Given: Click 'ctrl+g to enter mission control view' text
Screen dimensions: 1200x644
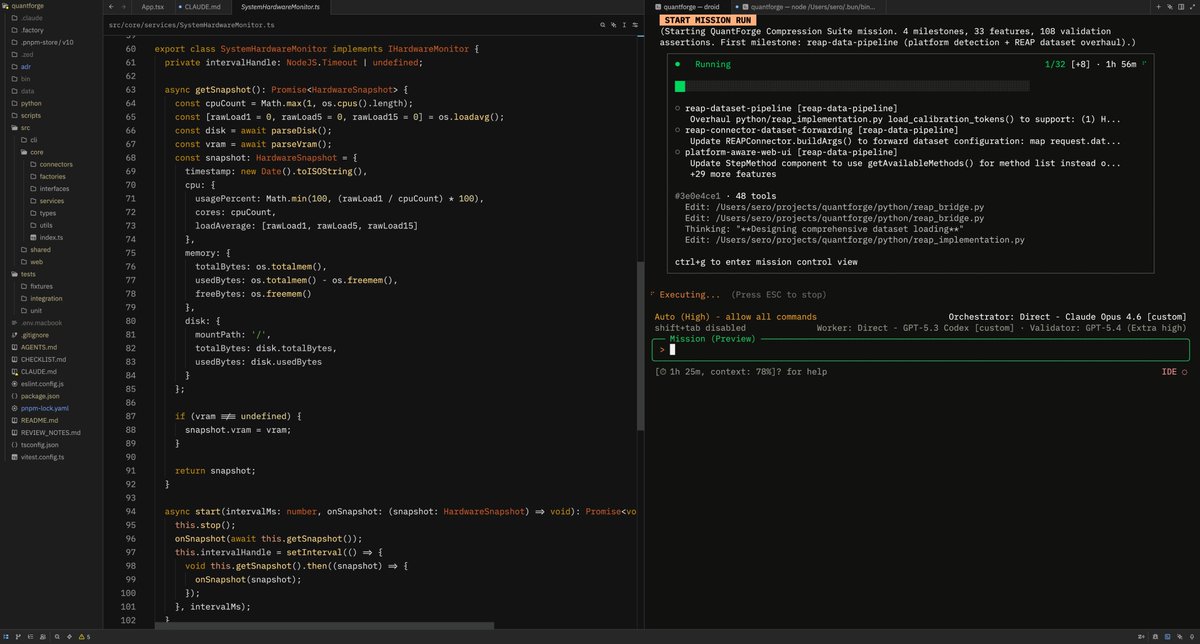Looking at the screenshot, I should pos(766,262).
